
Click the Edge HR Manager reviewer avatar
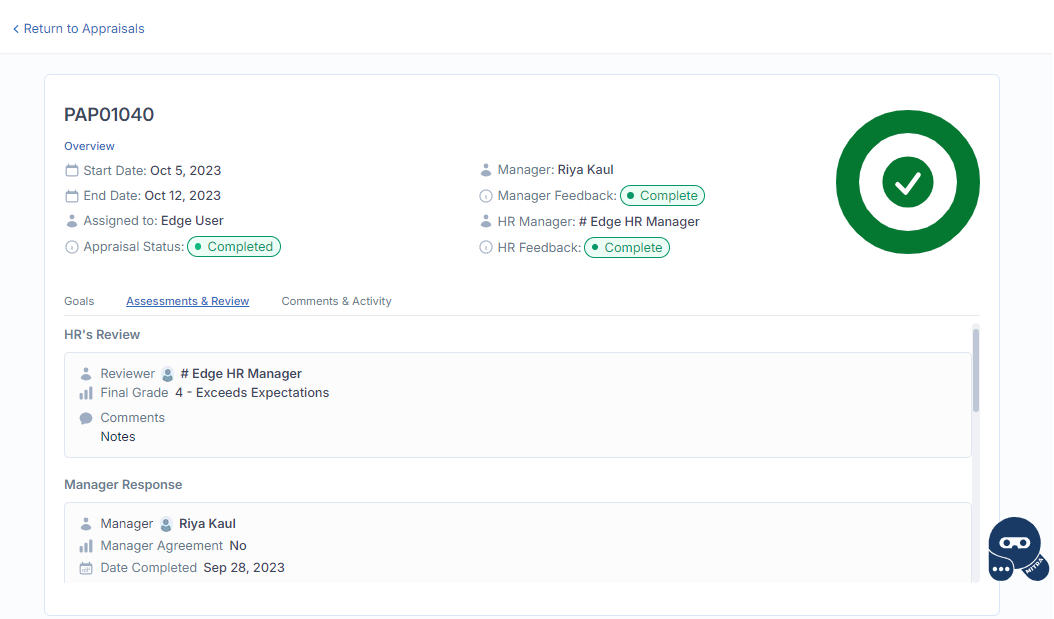[x=168, y=374]
